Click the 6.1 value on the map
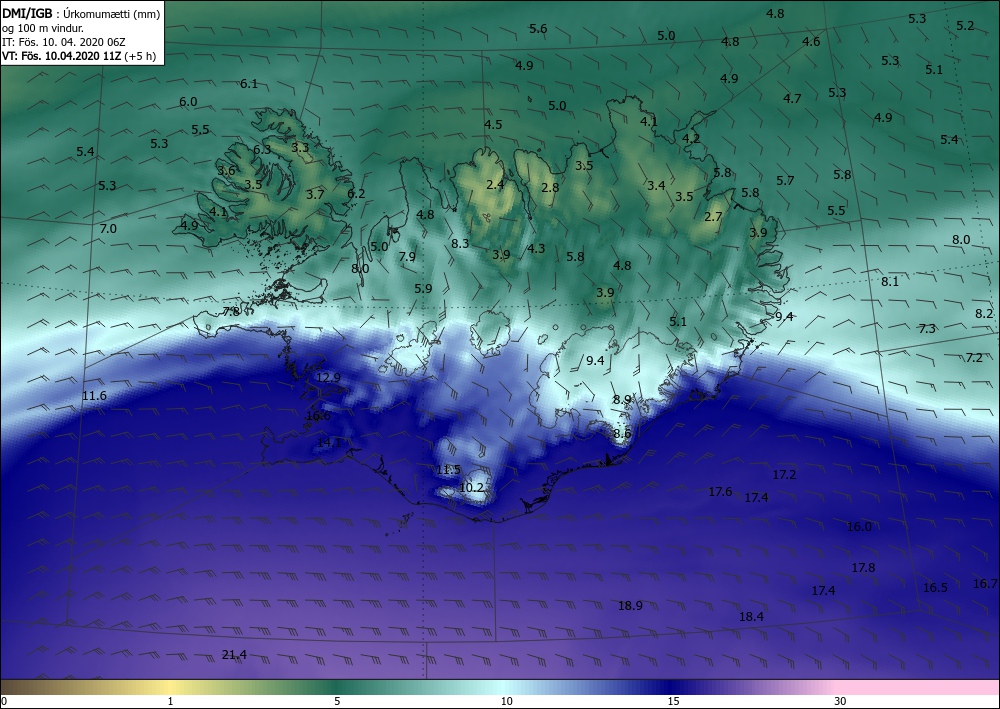 coord(249,84)
